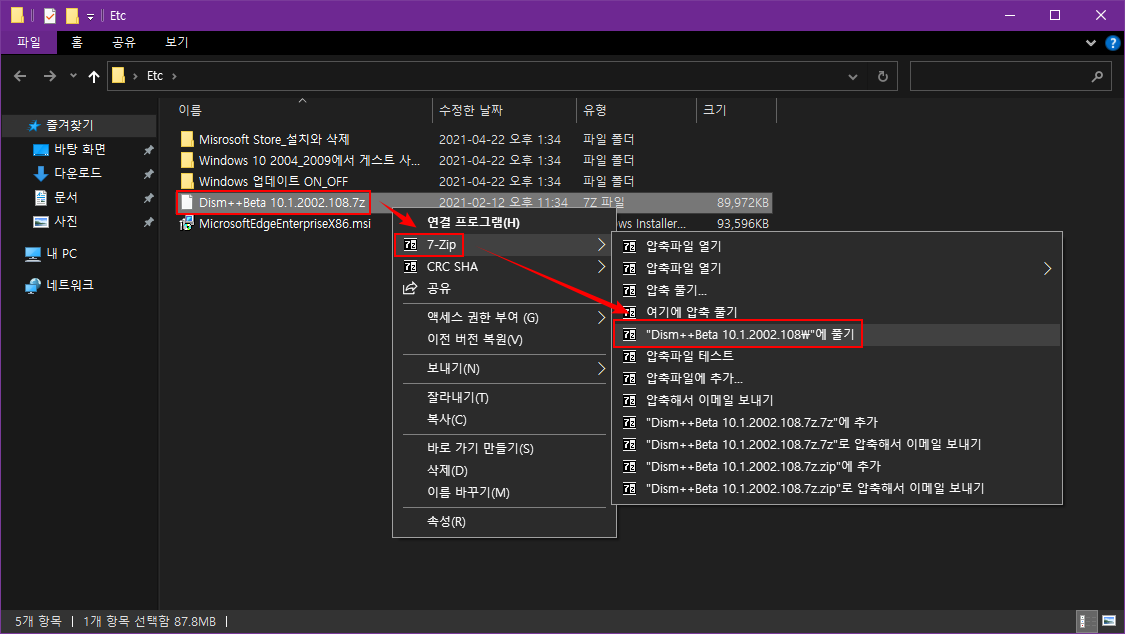Switch to large icons view in status bar
Screen dimensions: 1125x634
click(1109, 621)
